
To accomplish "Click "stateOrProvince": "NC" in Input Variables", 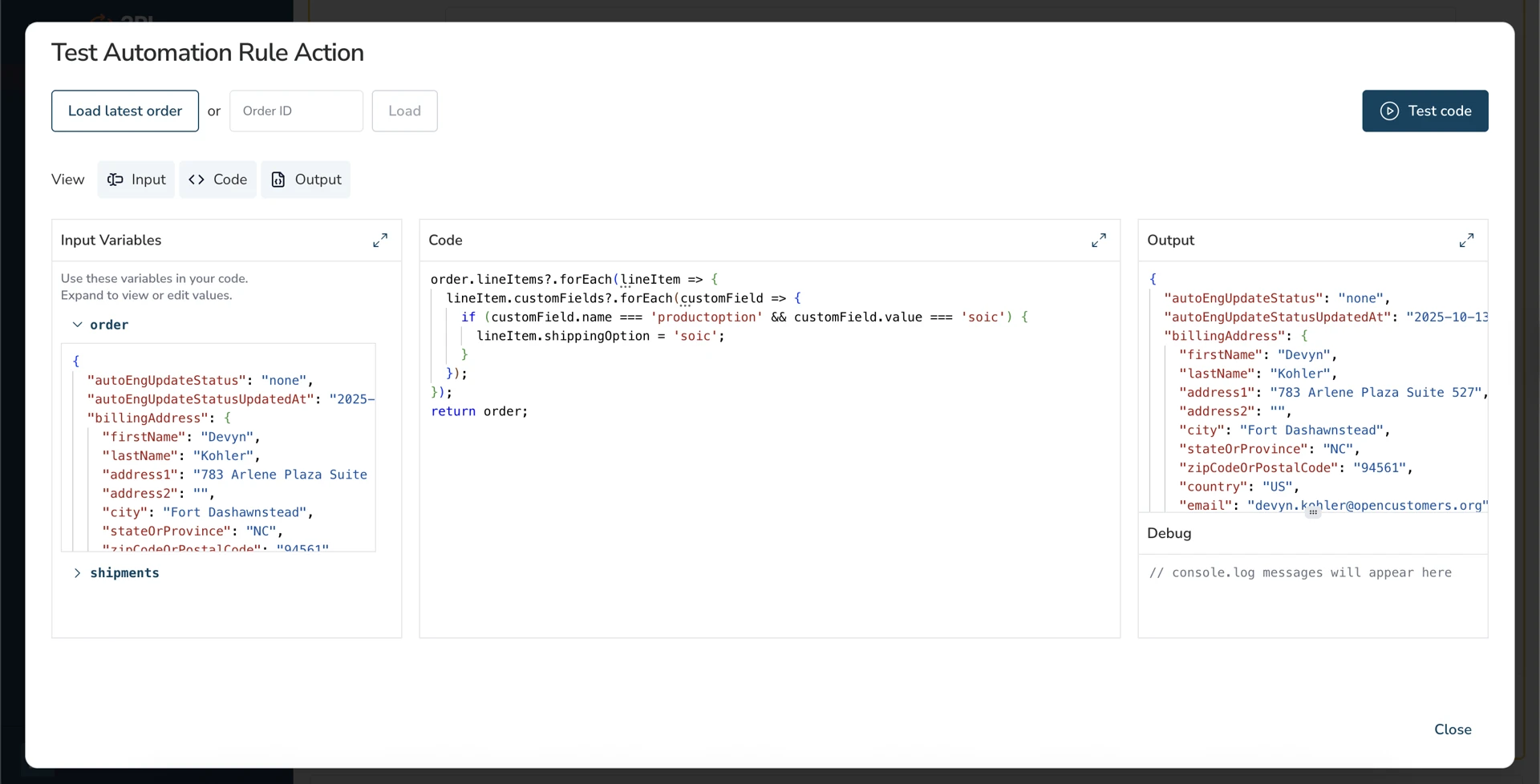I will point(192,531).
